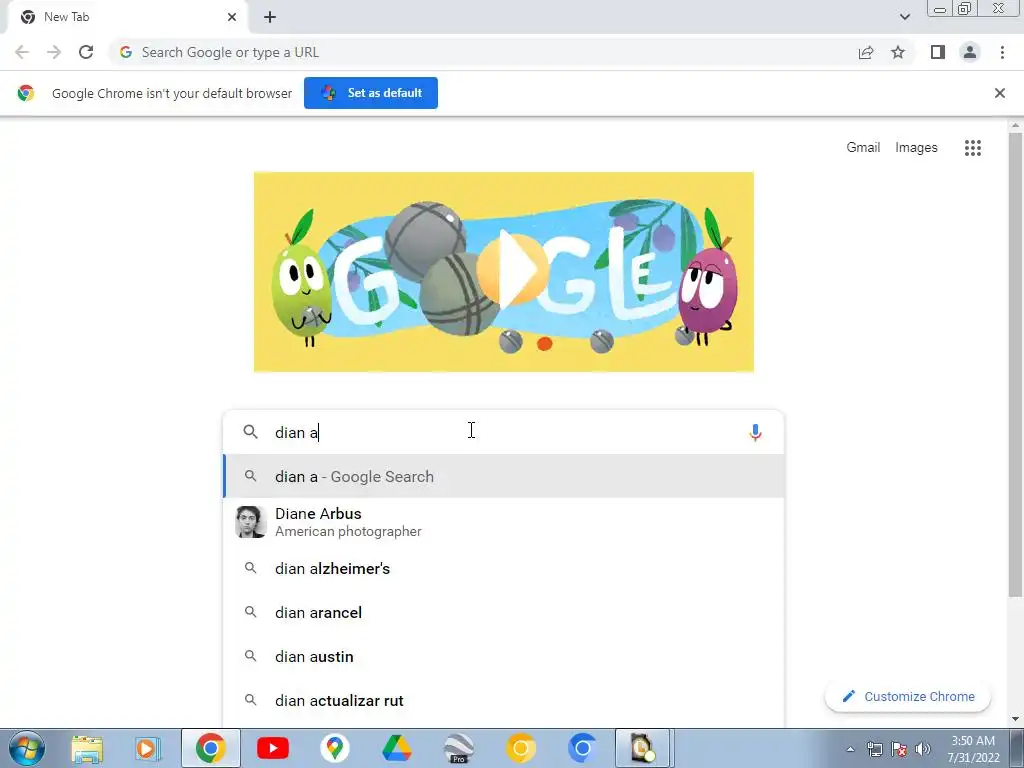Open Windows Explorer from the taskbar
1024x768 pixels.
point(87,748)
